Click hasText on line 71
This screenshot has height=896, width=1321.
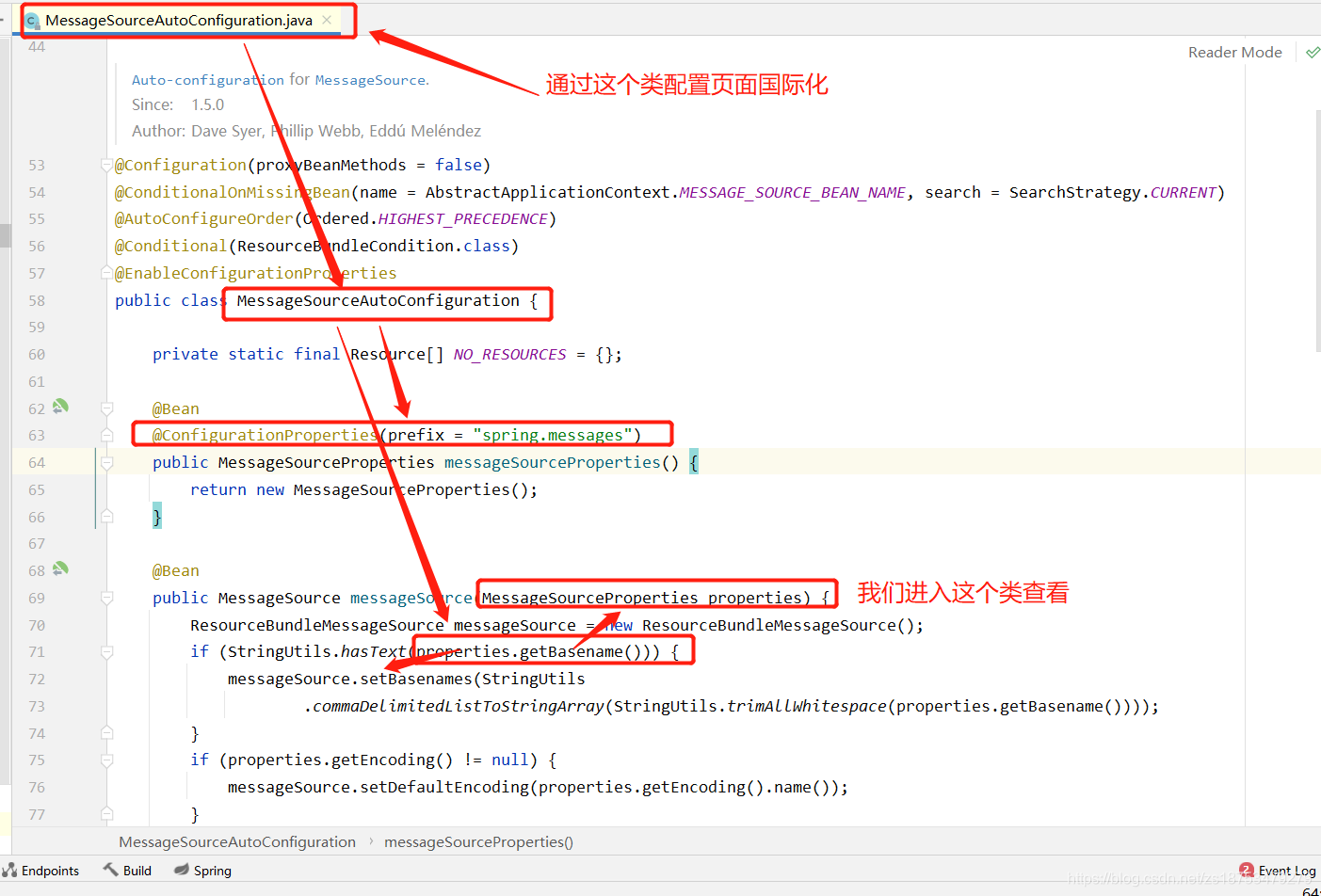373,651
